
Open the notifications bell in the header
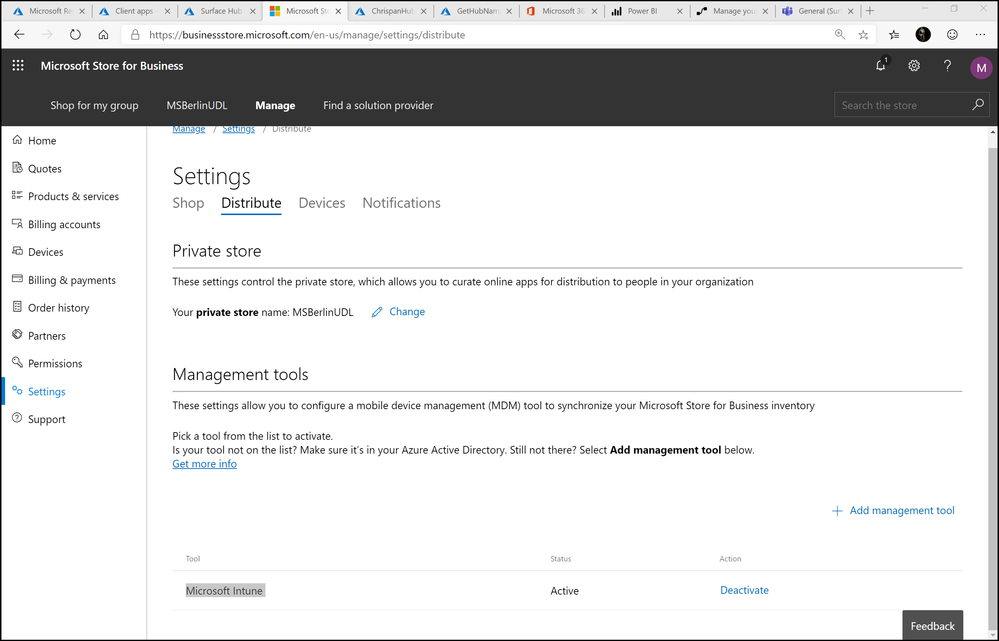point(881,65)
